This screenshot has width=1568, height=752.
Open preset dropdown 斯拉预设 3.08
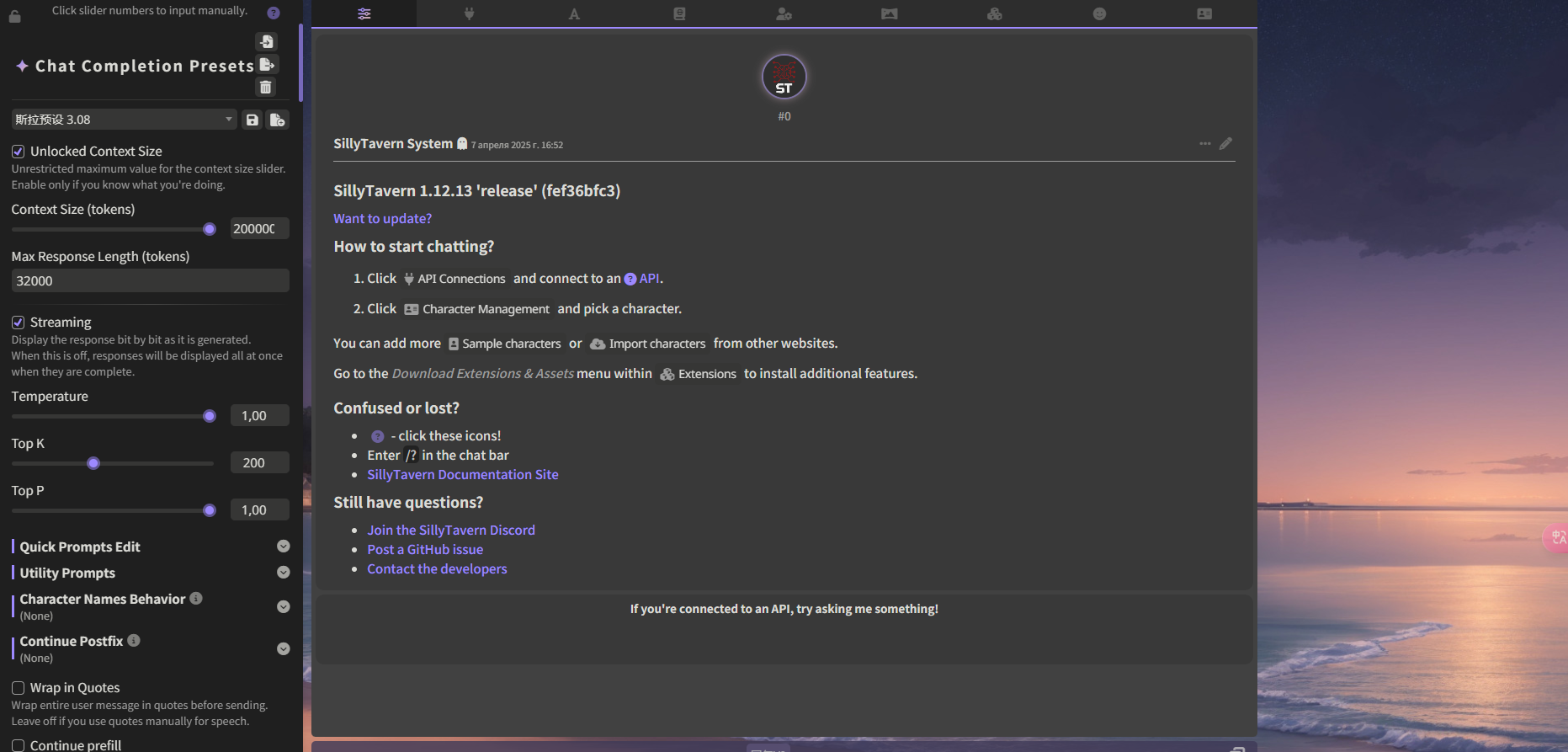(124, 120)
